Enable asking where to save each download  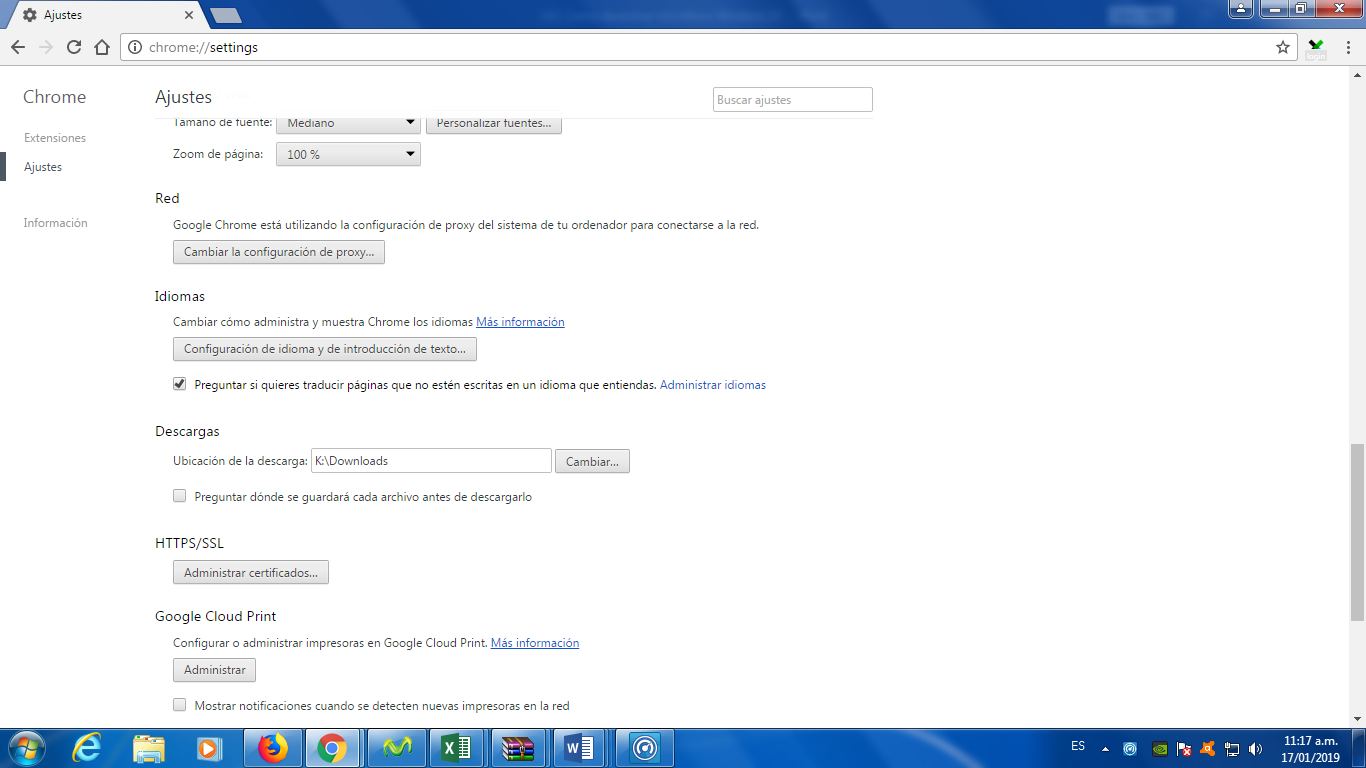[x=180, y=496]
